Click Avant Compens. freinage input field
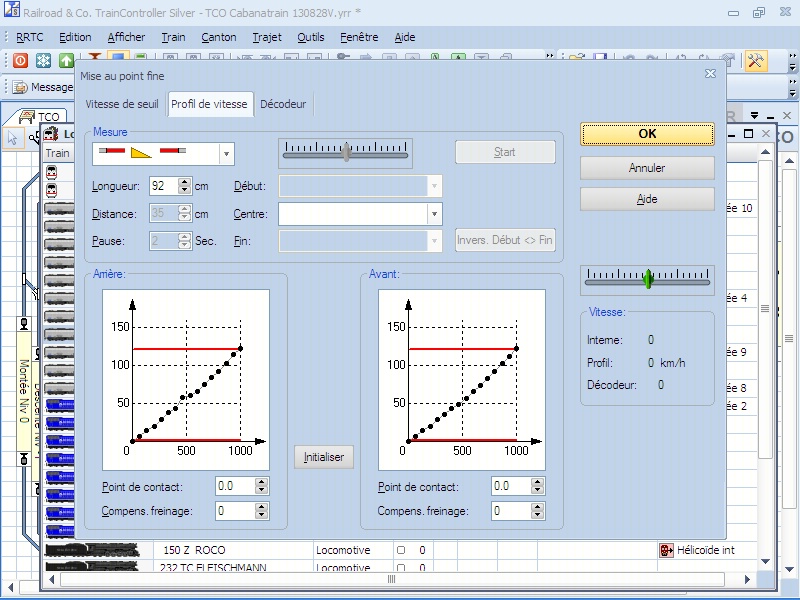This screenshot has height=600, width=800. tap(511, 511)
